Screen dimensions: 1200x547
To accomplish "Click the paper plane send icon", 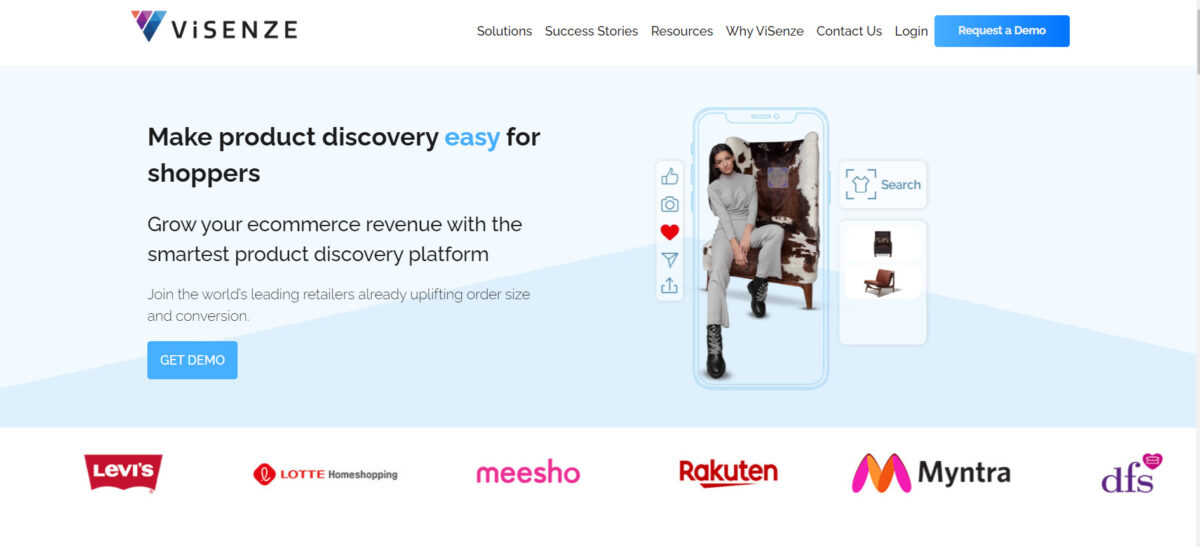I will coord(669,260).
